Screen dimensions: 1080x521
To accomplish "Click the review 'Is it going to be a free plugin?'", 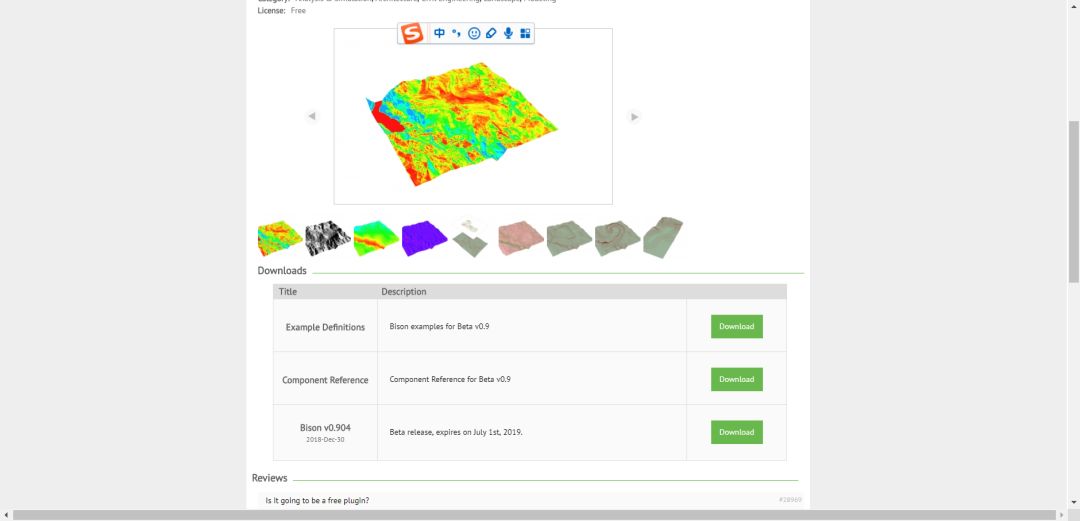I will 318,500.
